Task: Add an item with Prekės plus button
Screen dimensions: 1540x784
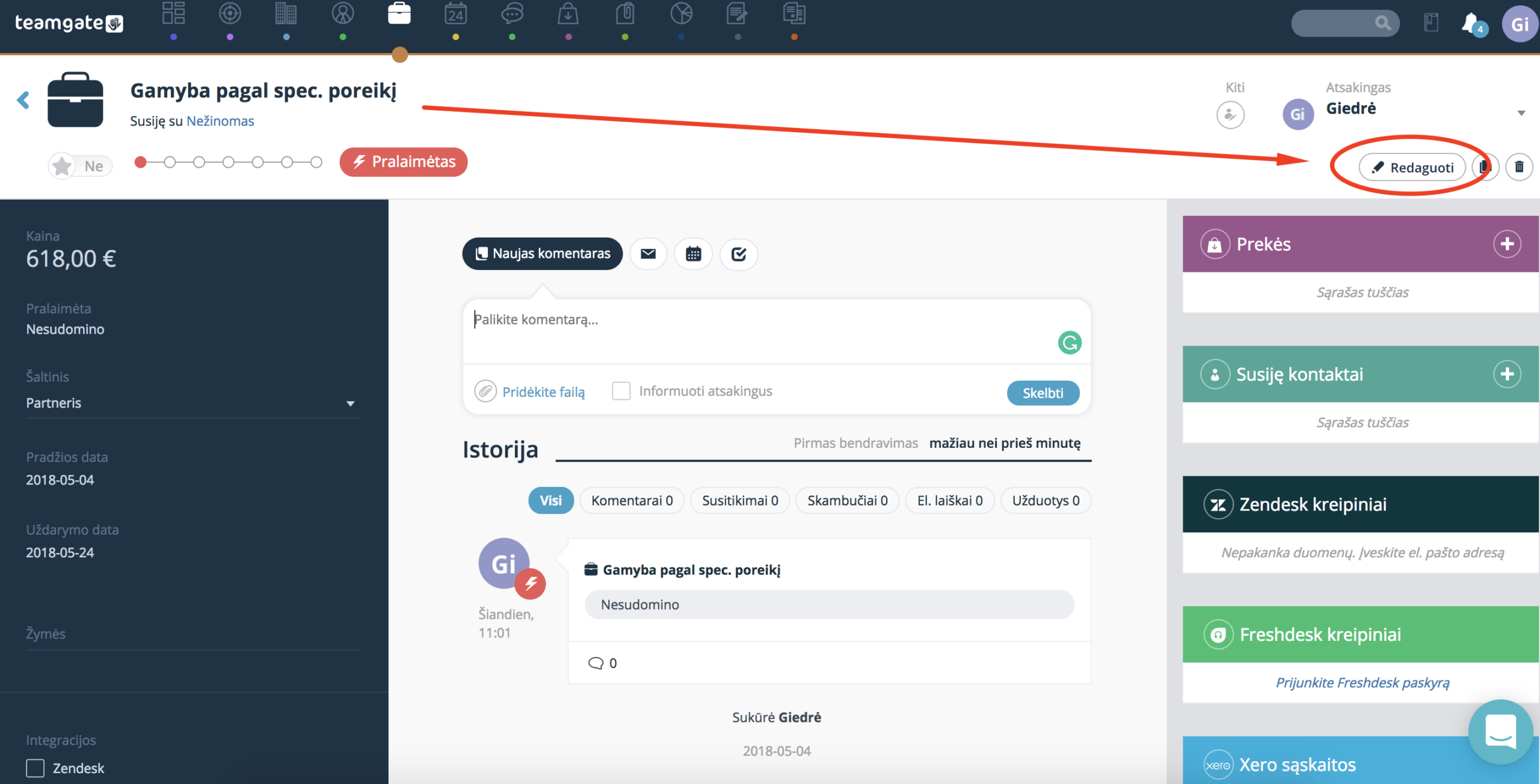Action: pos(1507,244)
